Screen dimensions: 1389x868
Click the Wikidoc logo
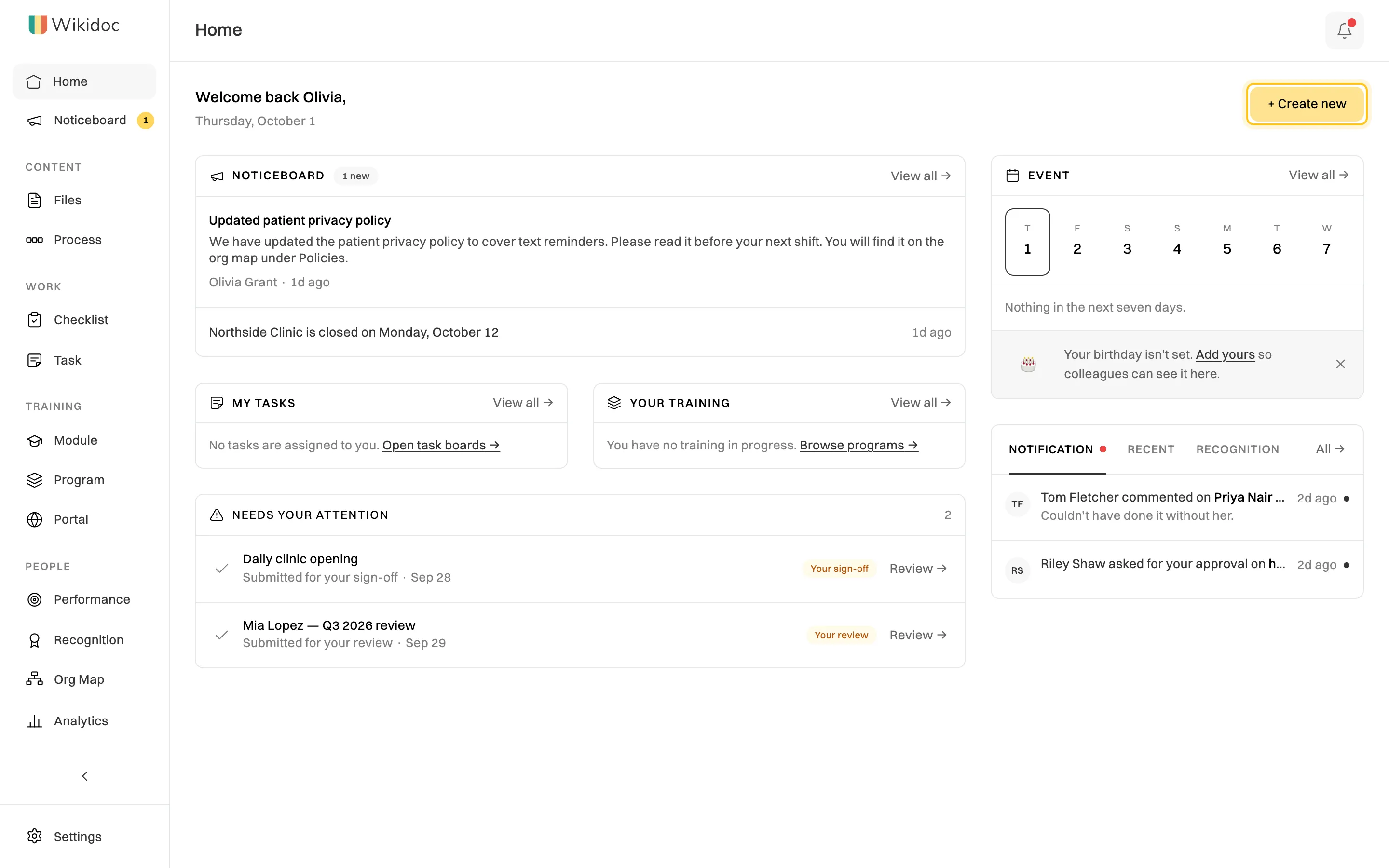pyautogui.click(x=74, y=25)
